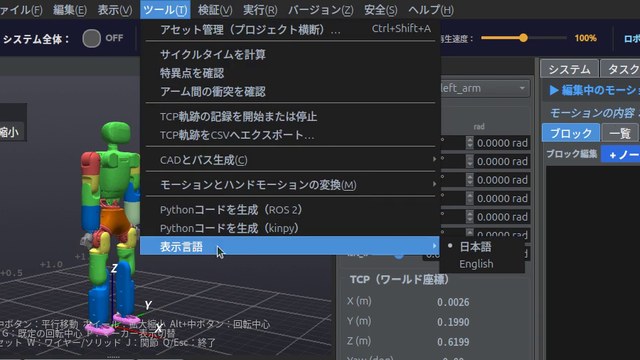
Task: Click TCP Z (m) value 0.6199
Action: 453,342
